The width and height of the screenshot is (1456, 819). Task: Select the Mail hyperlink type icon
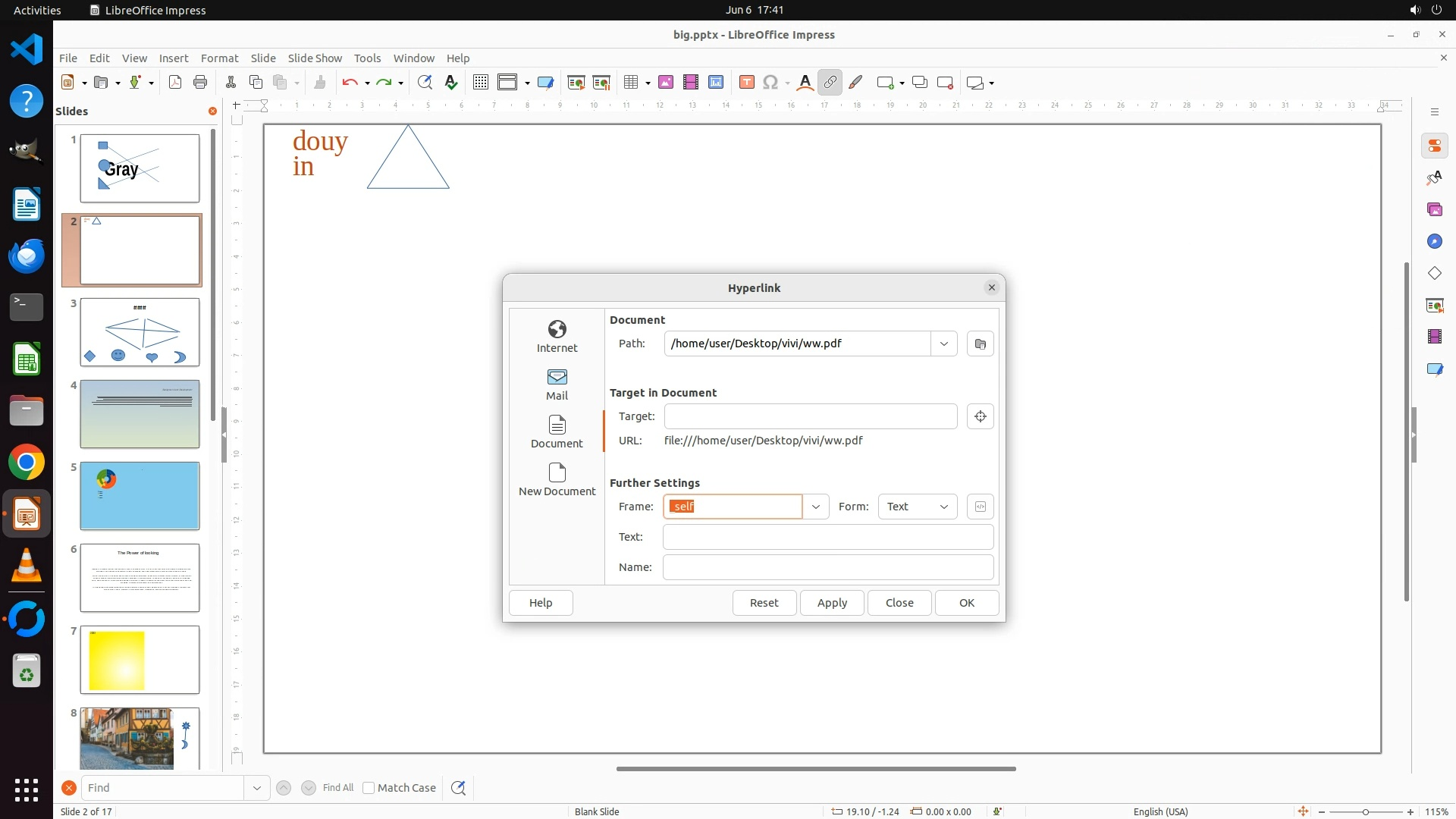(557, 377)
